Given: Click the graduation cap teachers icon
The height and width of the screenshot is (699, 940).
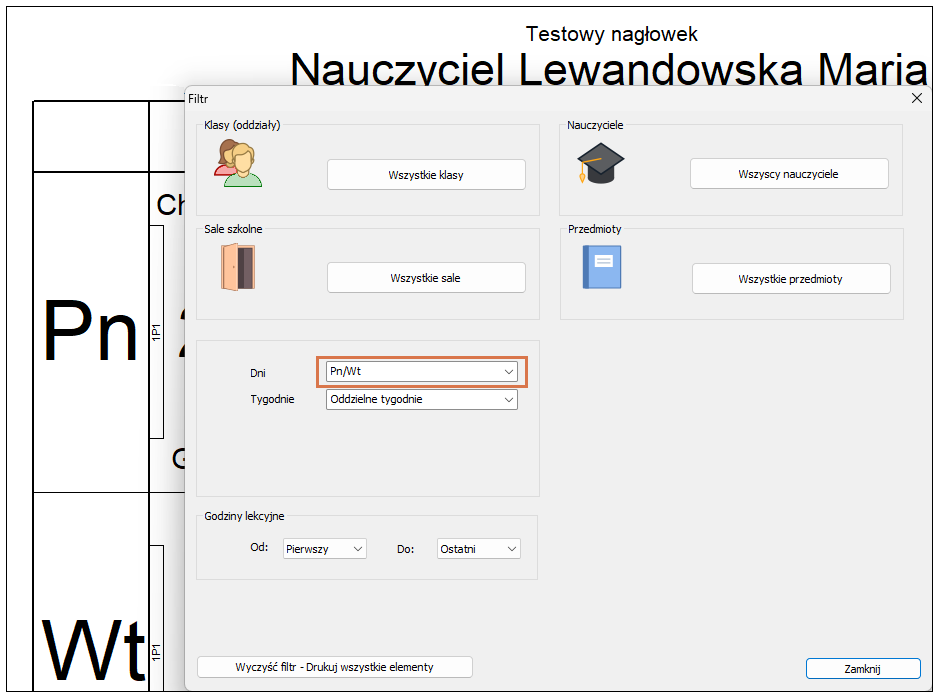Looking at the screenshot, I should tap(600, 163).
